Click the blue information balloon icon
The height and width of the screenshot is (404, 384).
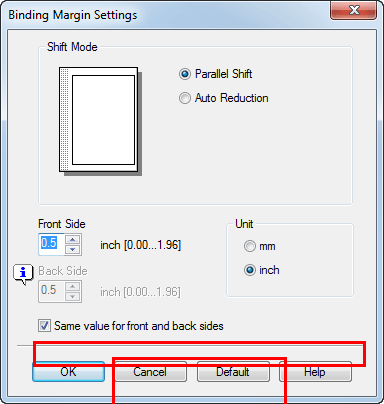tap(23, 274)
